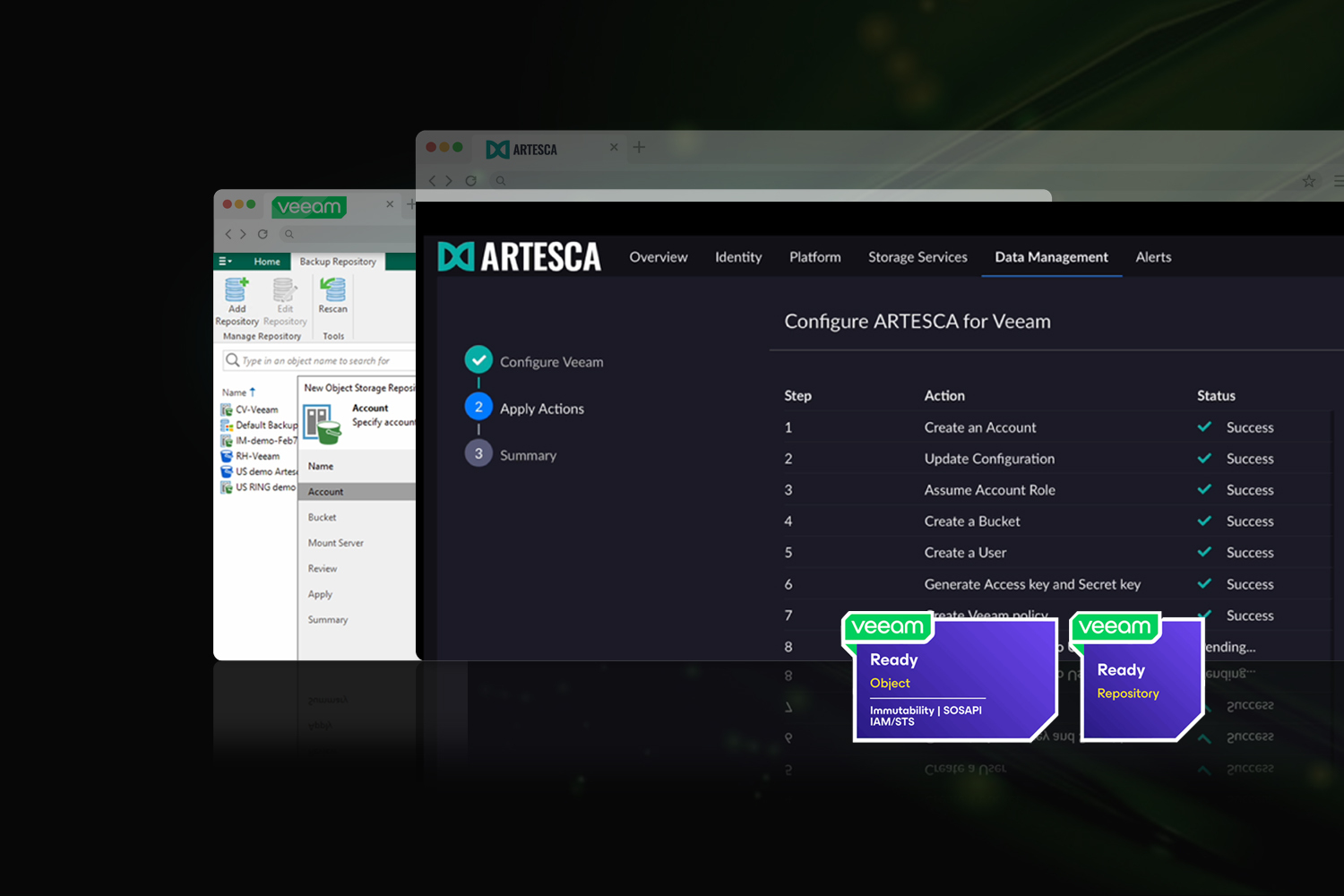Image resolution: width=1344 pixels, height=896 pixels.
Task: Go to Name step in repository wizard
Action: (321, 466)
